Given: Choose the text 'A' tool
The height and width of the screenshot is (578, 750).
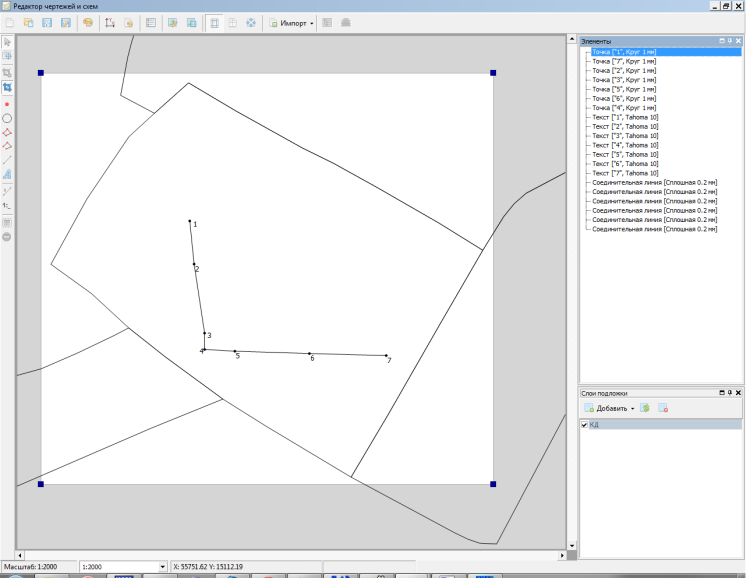Looking at the screenshot, I should [7, 174].
